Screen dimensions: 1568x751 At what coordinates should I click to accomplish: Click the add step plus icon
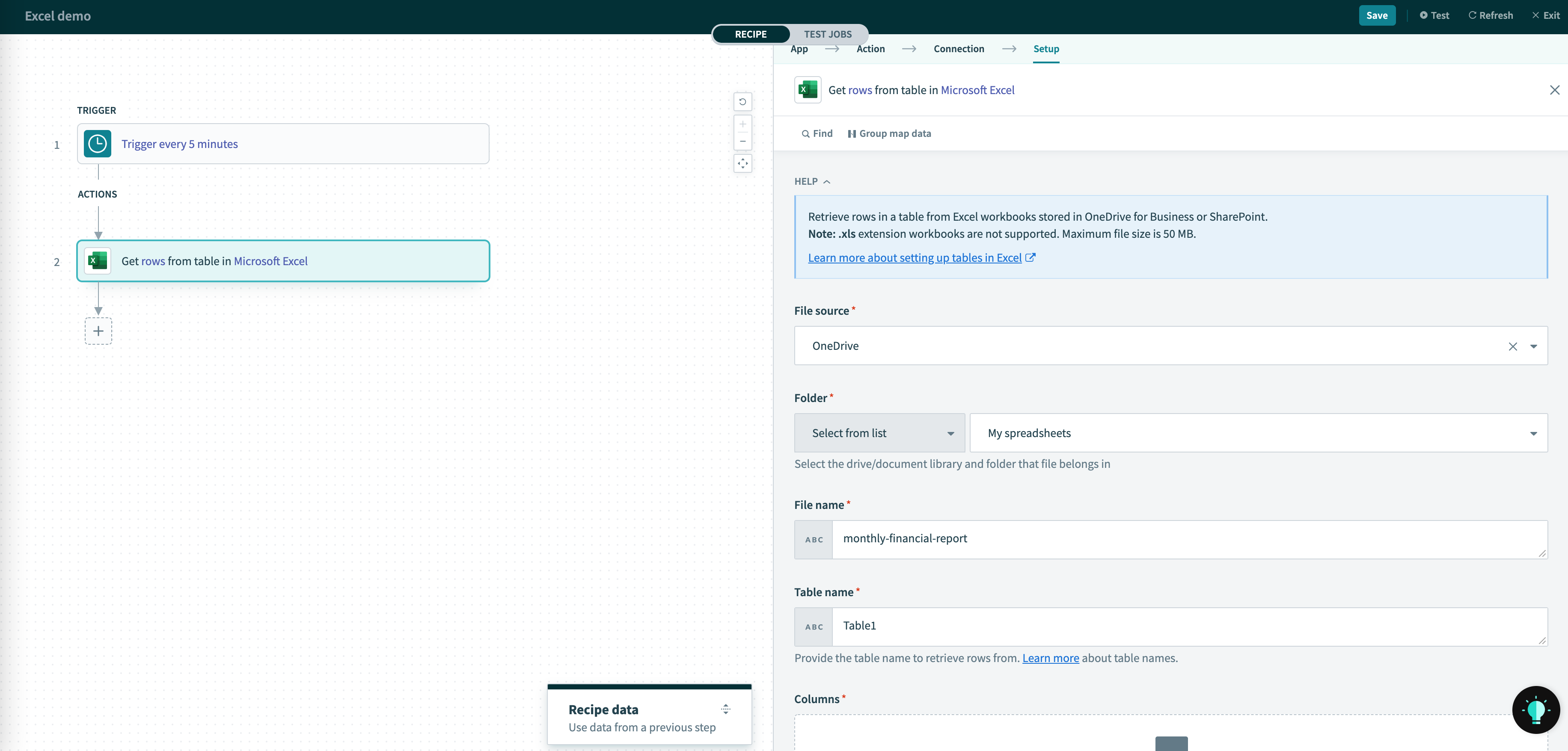coord(98,331)
